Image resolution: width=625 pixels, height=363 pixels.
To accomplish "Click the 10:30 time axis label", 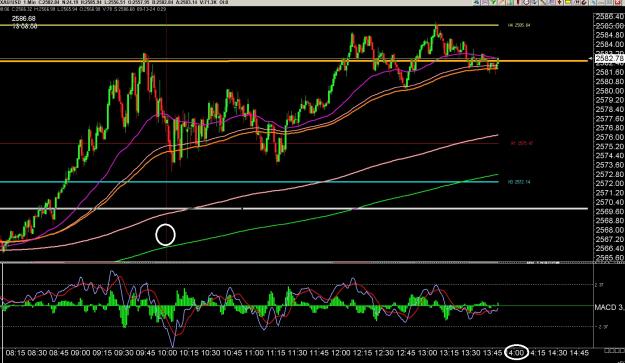I will click(210, 353).
